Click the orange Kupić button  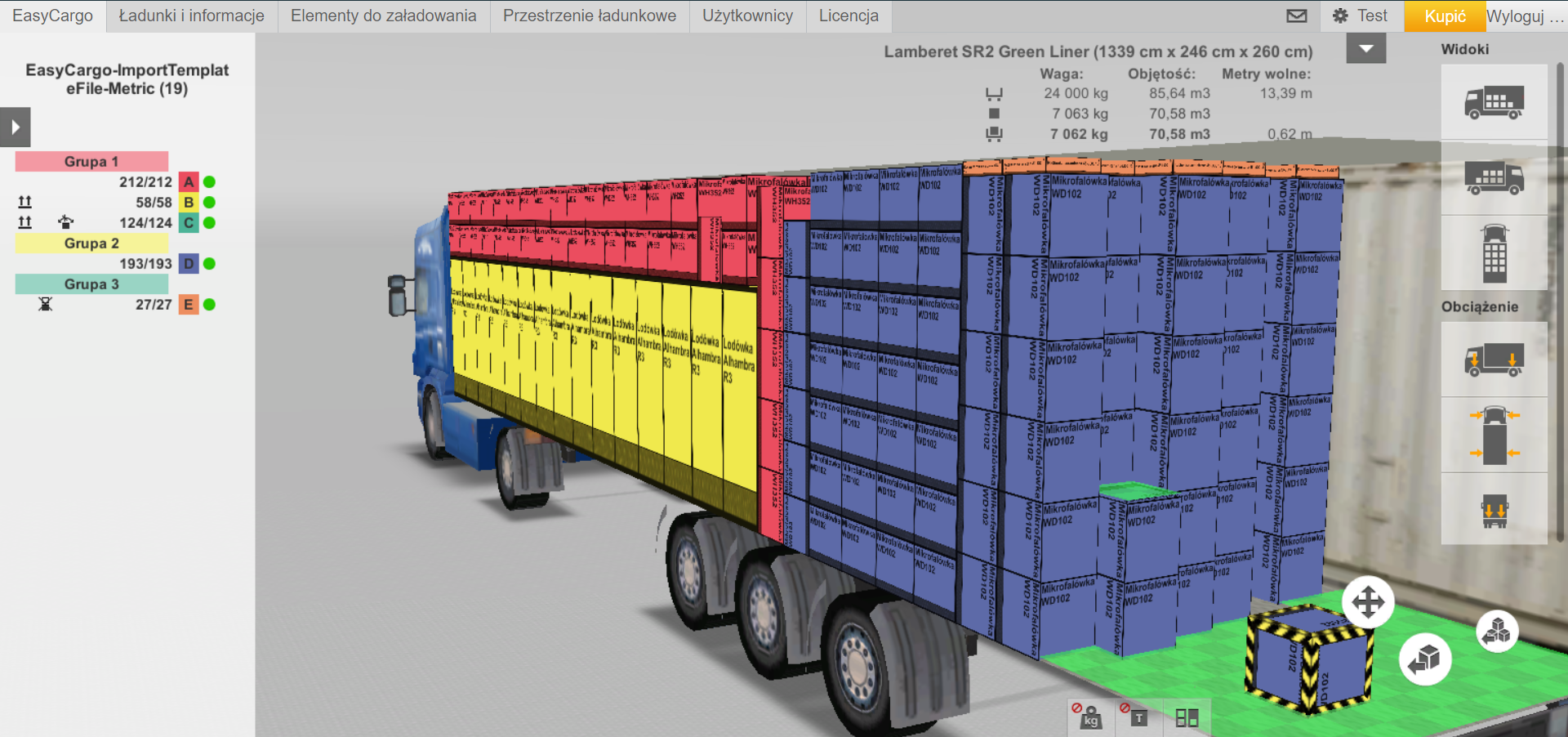tap(1444, 16)
